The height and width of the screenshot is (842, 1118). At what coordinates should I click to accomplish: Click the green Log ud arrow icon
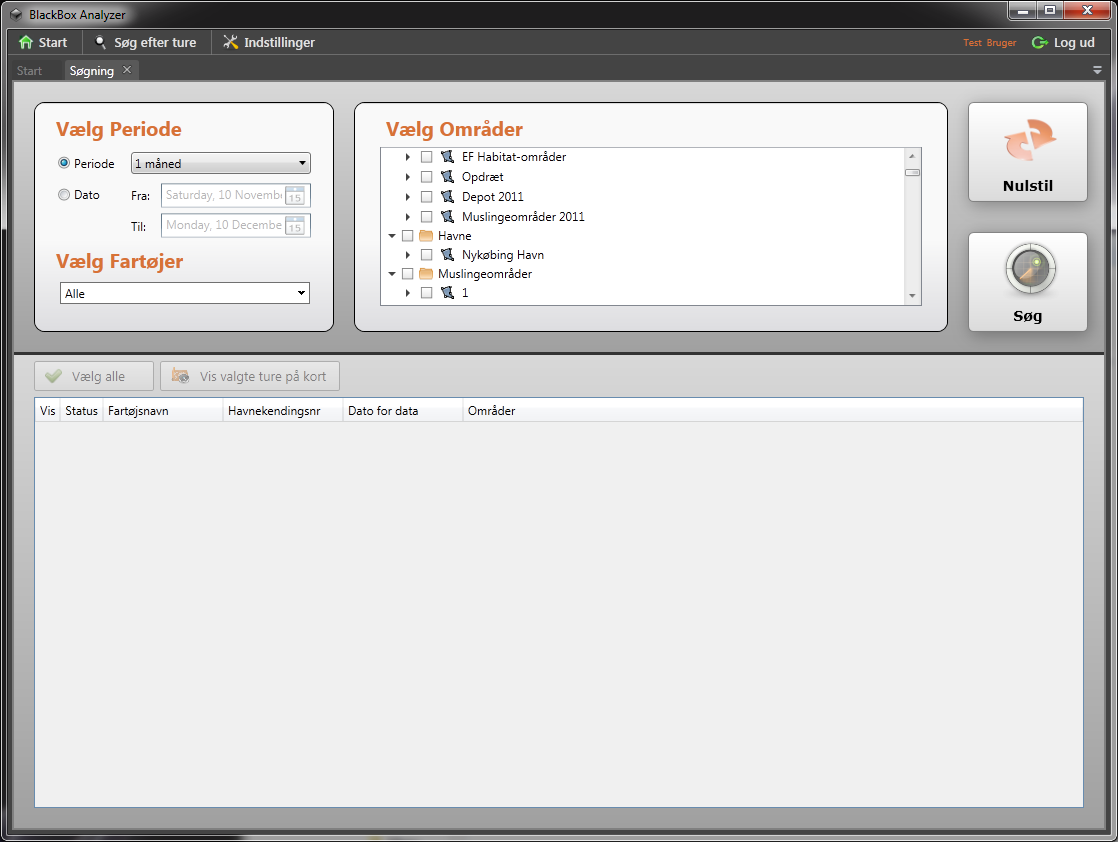(x=1040, y=43)
